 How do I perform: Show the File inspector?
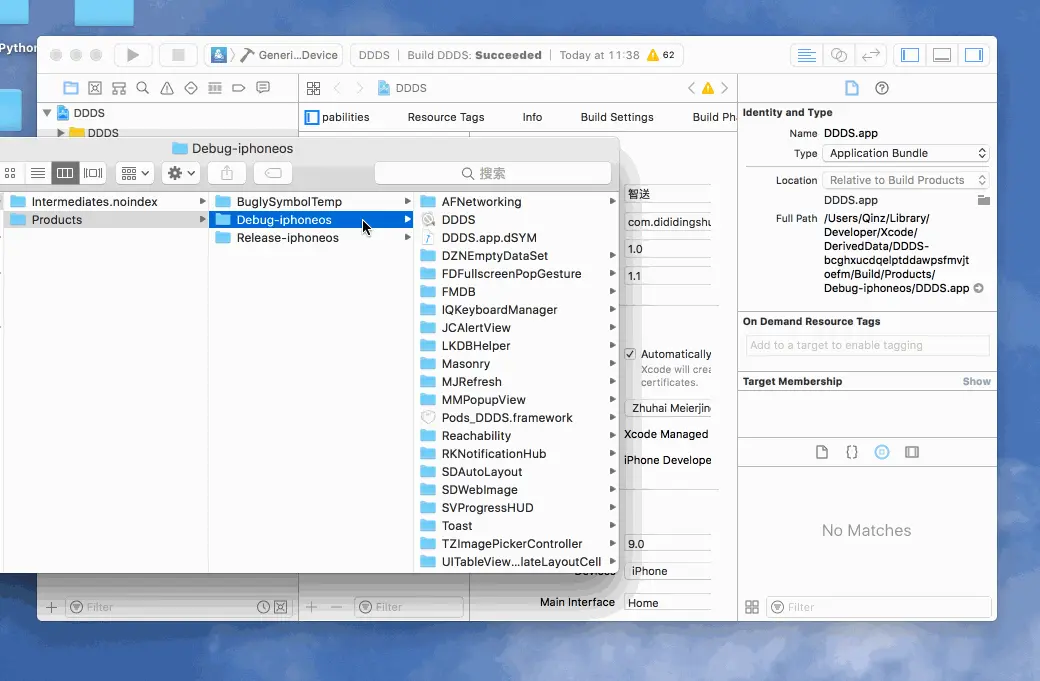pyautogui.click(x=852, y=88)
